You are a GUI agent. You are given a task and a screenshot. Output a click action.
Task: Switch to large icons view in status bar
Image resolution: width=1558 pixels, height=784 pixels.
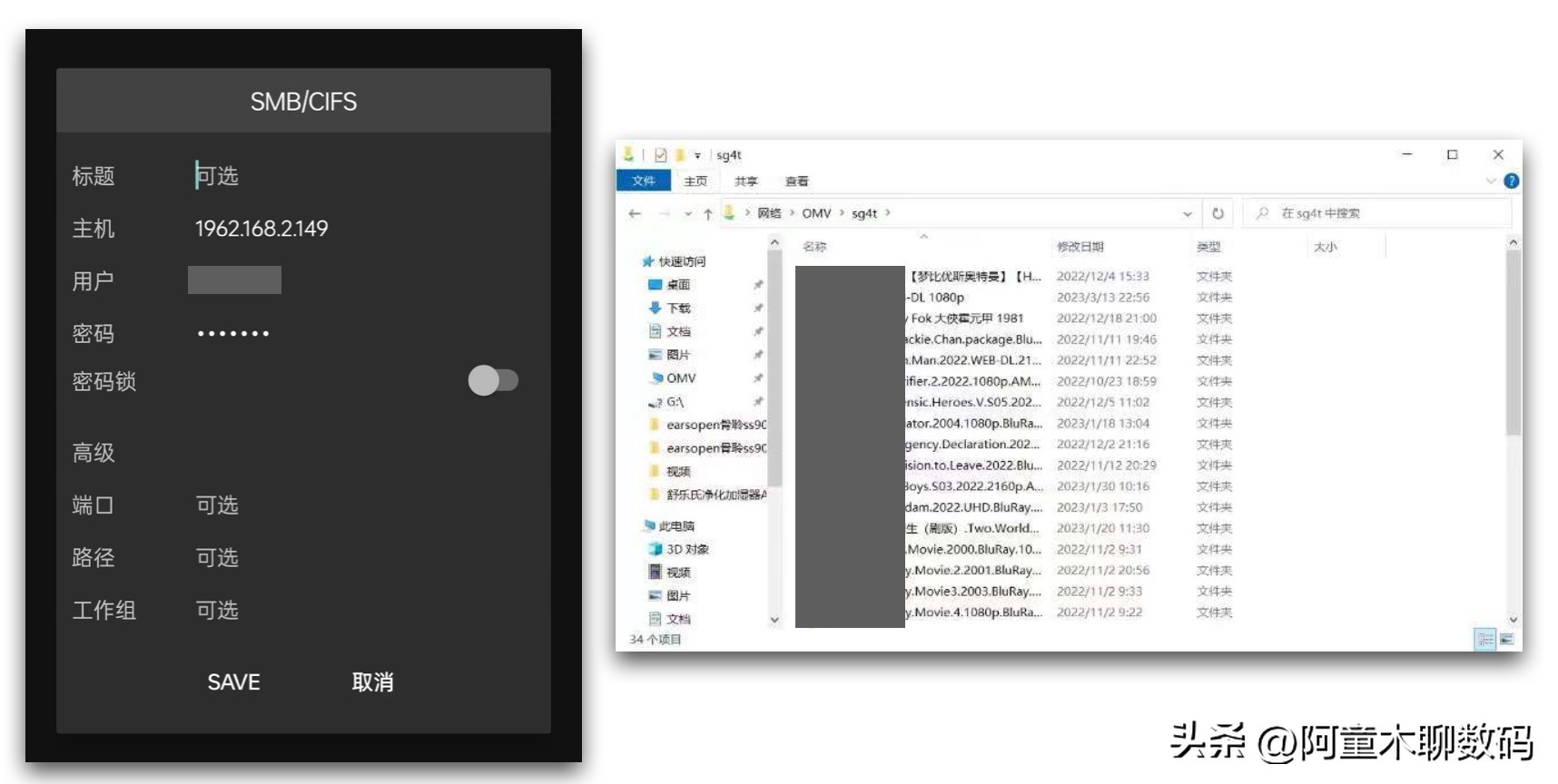click(1507, 640)
